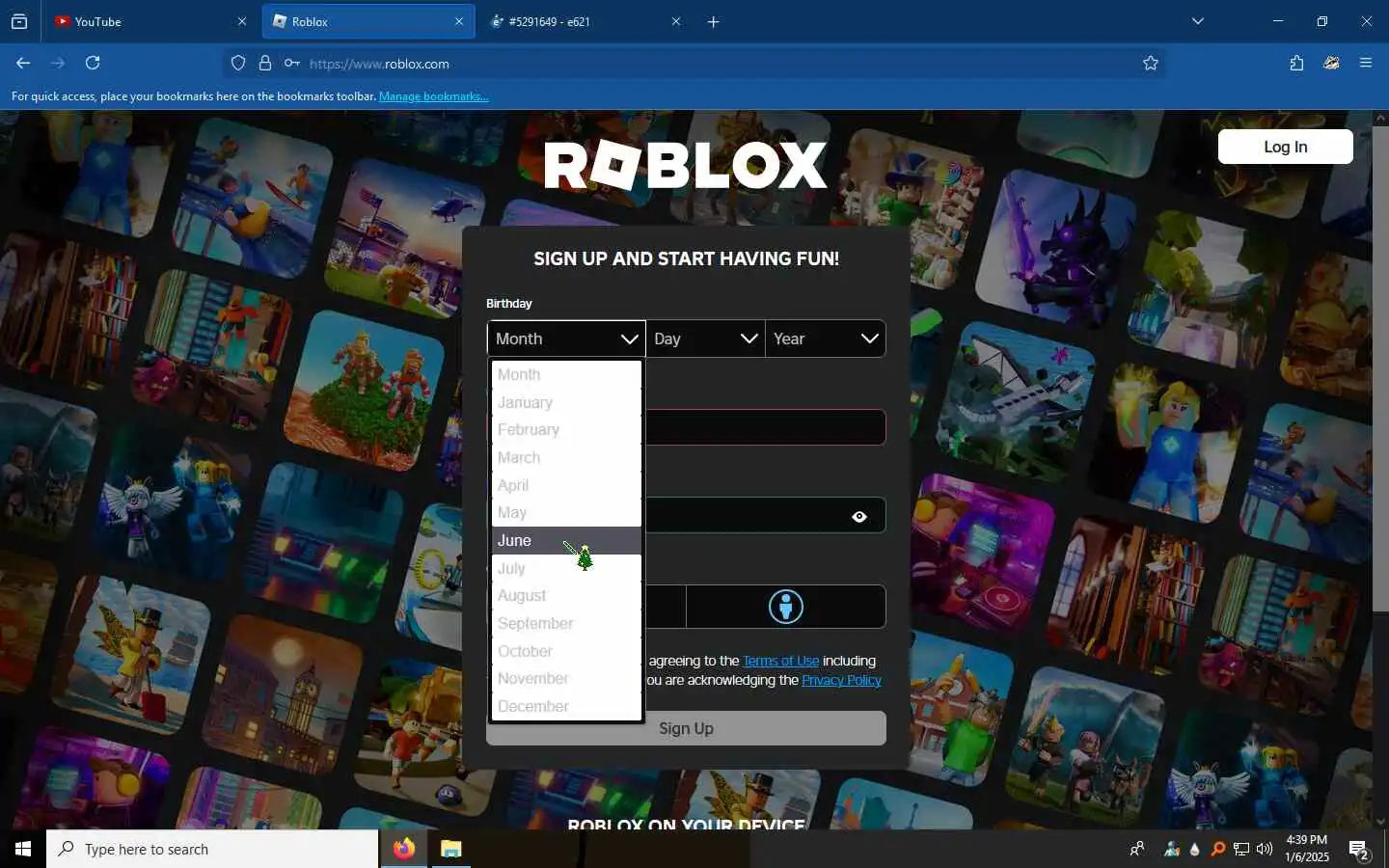The width and height of the screenshot is (1389, 868).
Task: Choose the Month placeholder option
Action: click(566, 375)
